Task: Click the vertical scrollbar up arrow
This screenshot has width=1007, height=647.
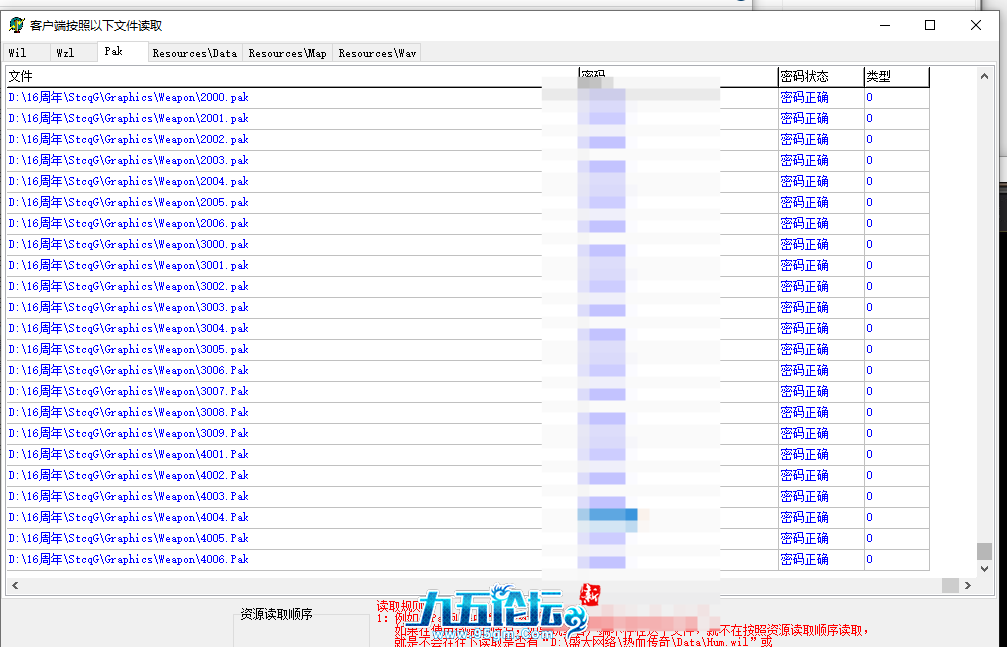Action: point(985,75)
